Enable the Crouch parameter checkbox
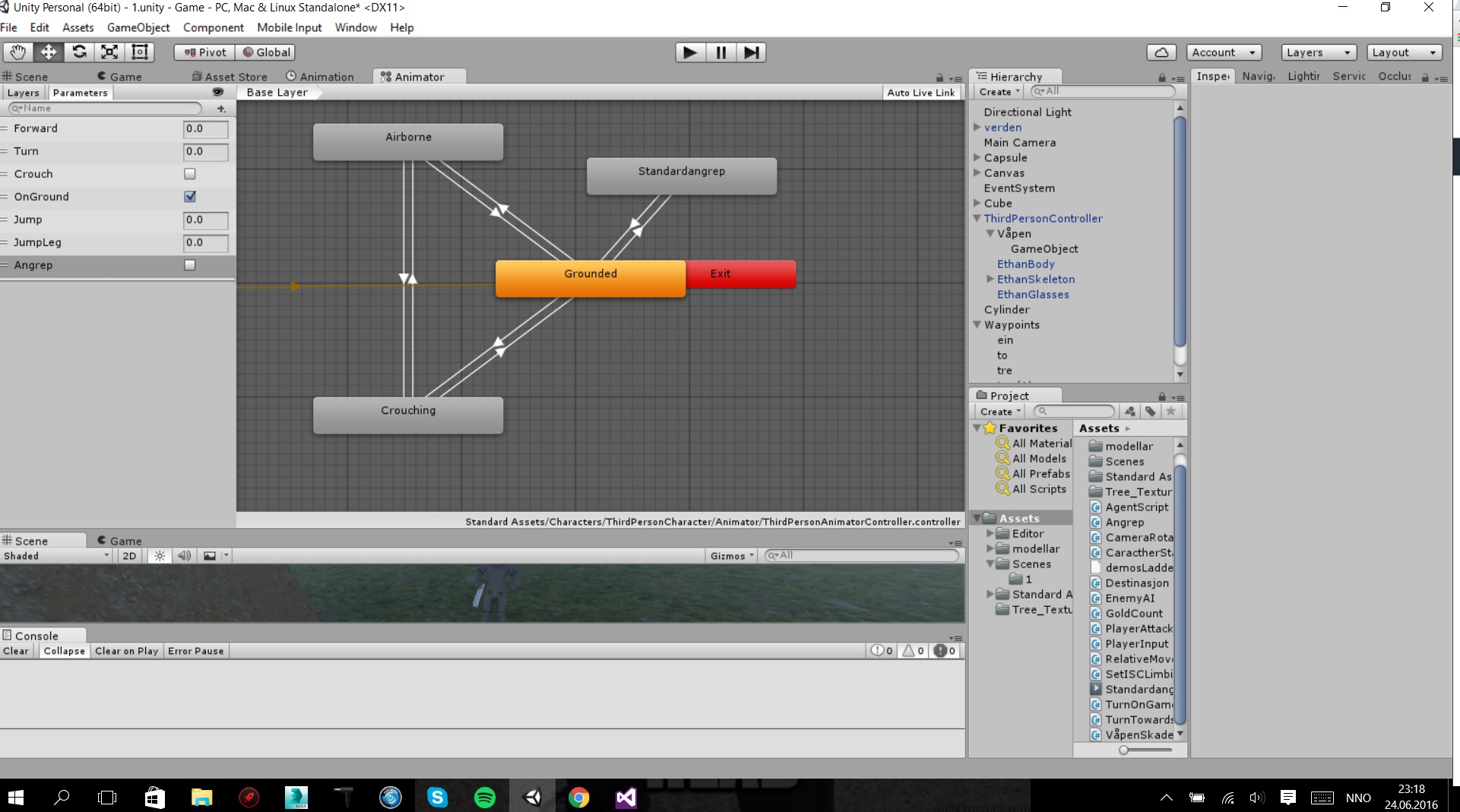This screenshot has height=812, width=1460. [190, 174]
